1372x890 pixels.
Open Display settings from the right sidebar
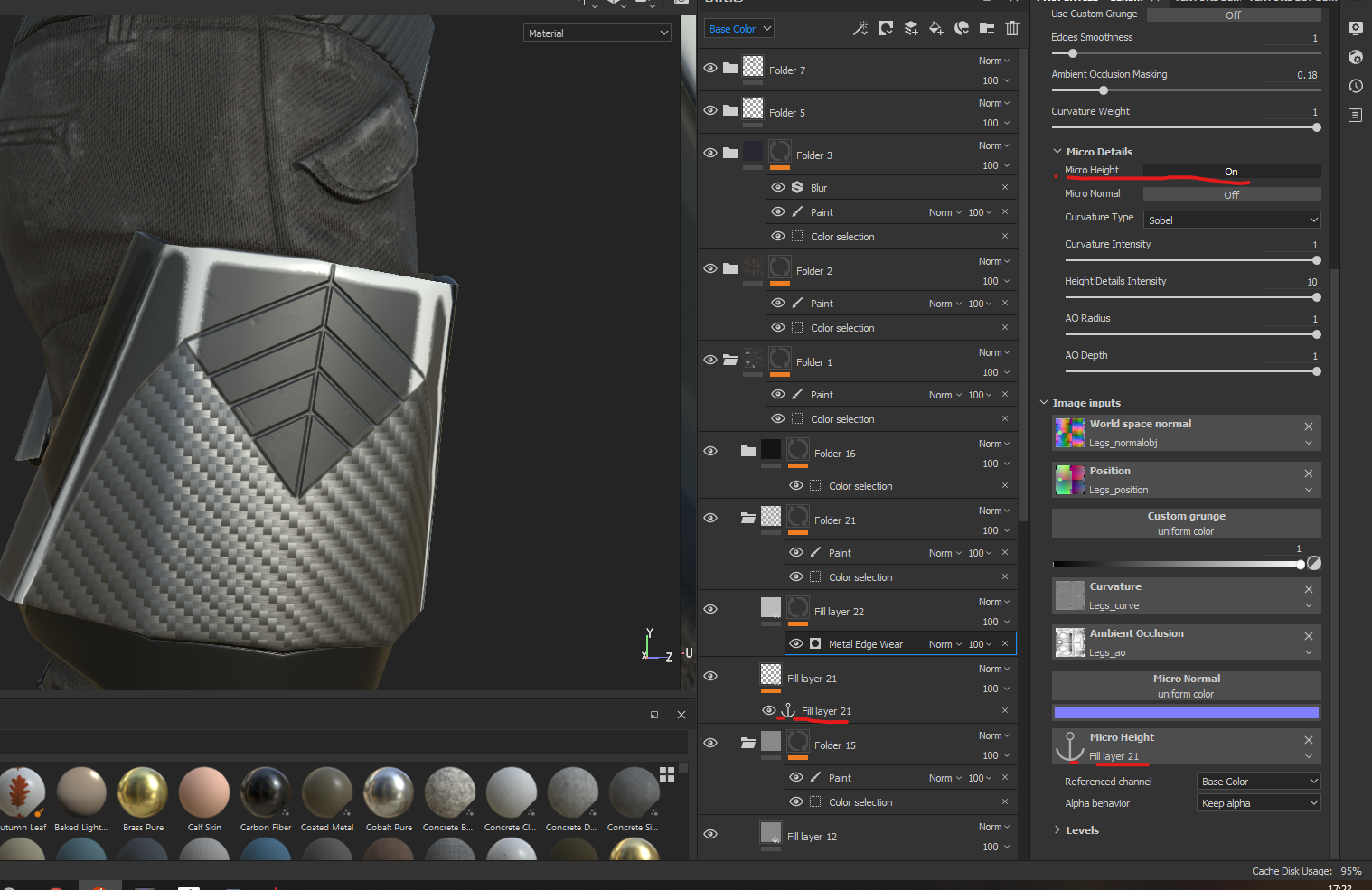[x=1355, y=28]
